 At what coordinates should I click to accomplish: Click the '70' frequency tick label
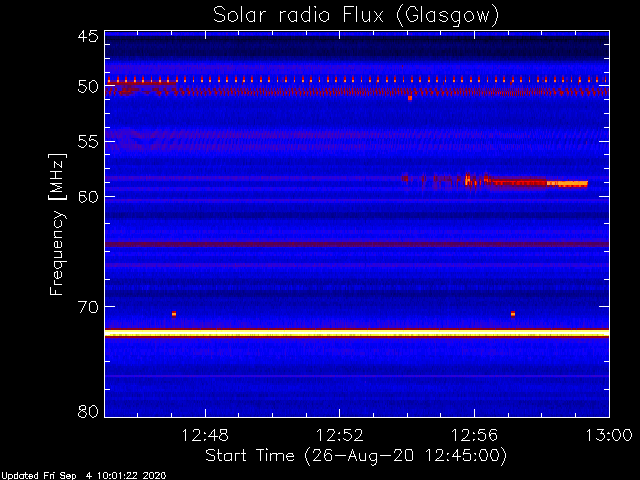88,307
